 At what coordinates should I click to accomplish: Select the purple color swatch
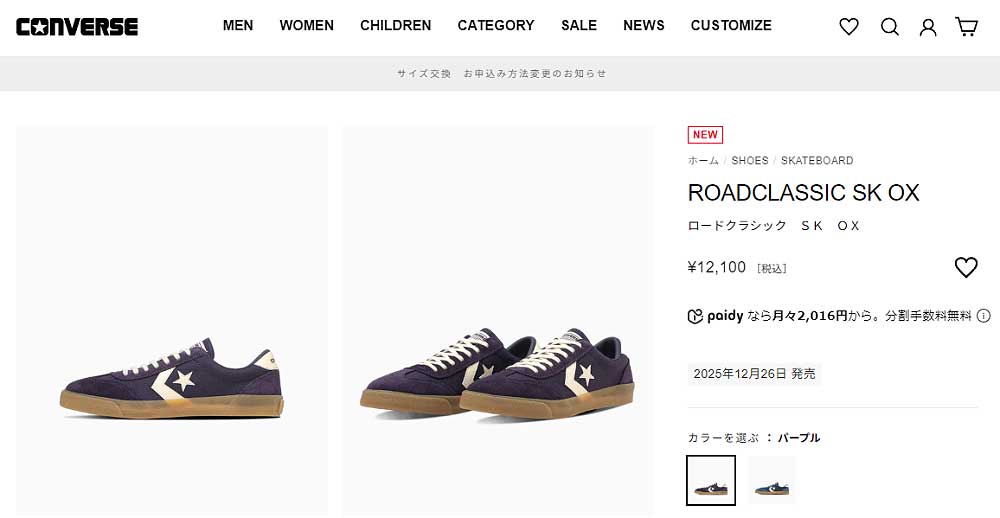tap(711, 480)
